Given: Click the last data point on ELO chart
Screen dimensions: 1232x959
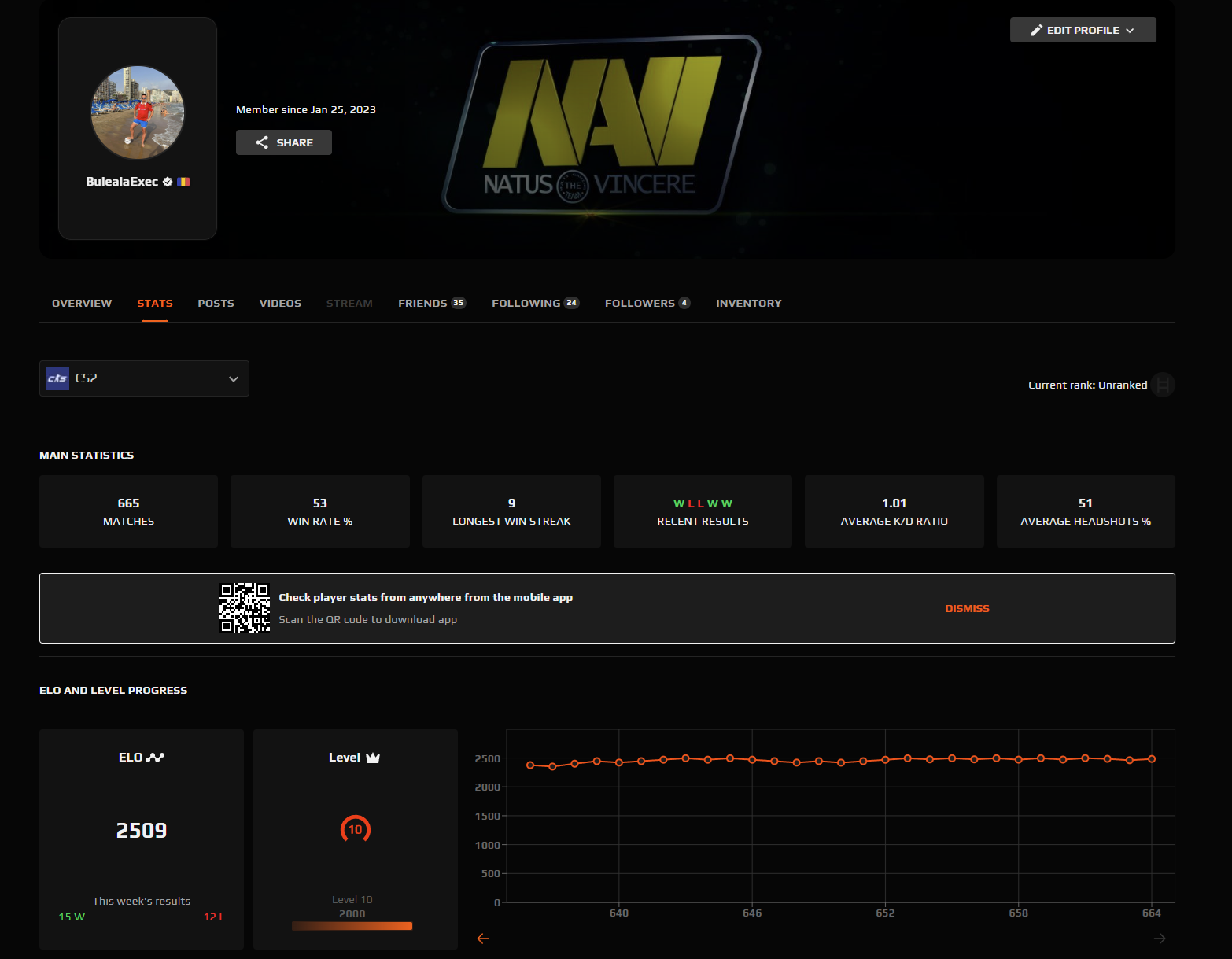Looking at the screenshot, I should pyautogui.click(x=1152, y=759).
